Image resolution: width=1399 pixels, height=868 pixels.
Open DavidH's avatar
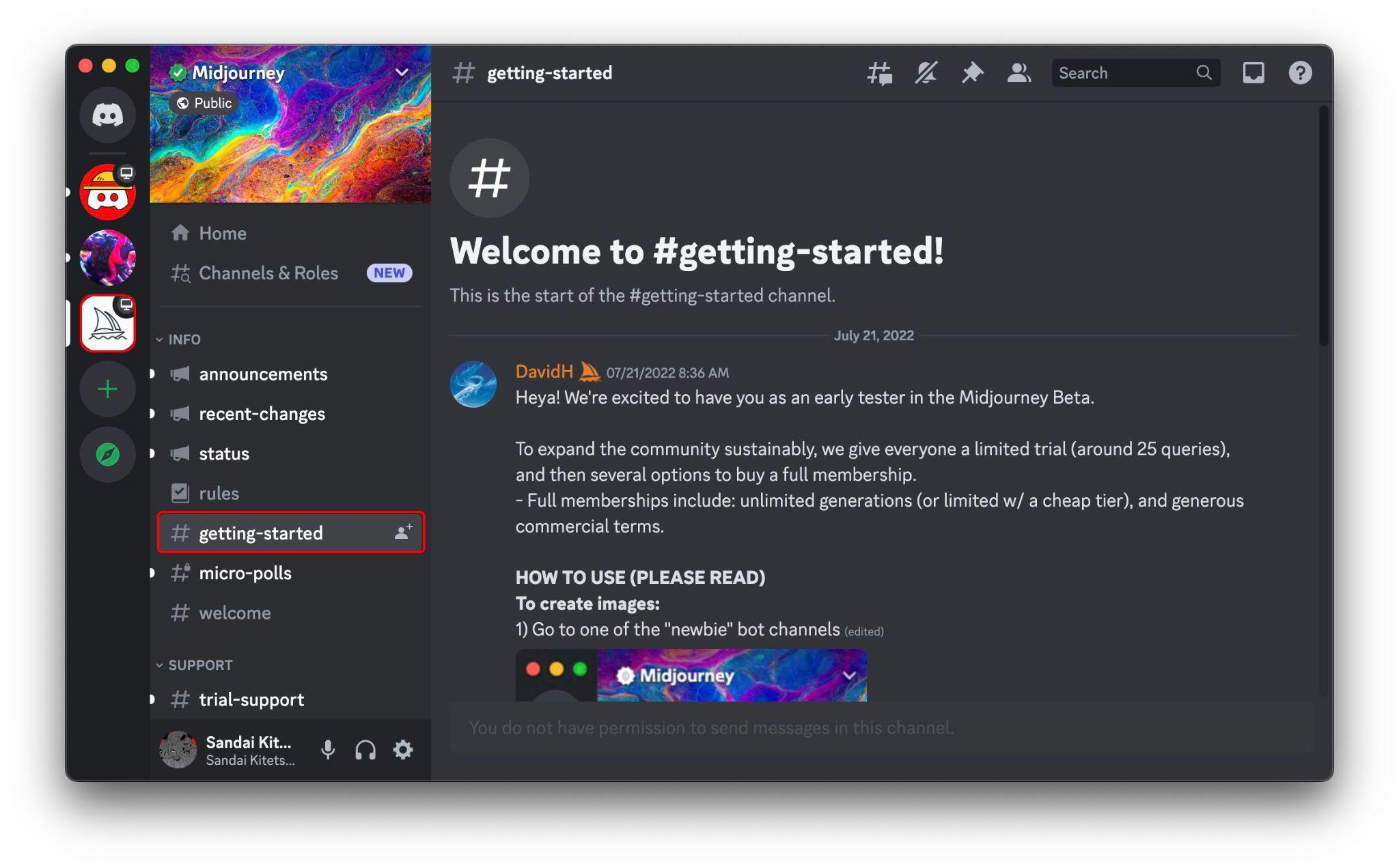coord(473,384)
